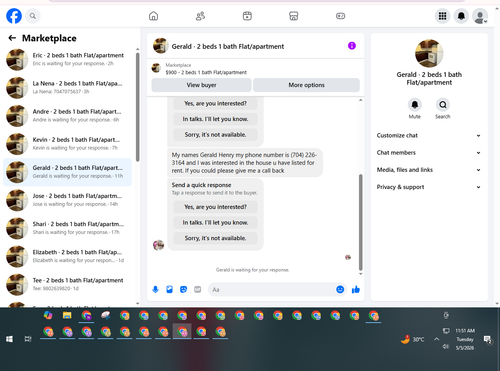Choose a sticker icon in composer
500x371 pixels.
tap(184, 289)
